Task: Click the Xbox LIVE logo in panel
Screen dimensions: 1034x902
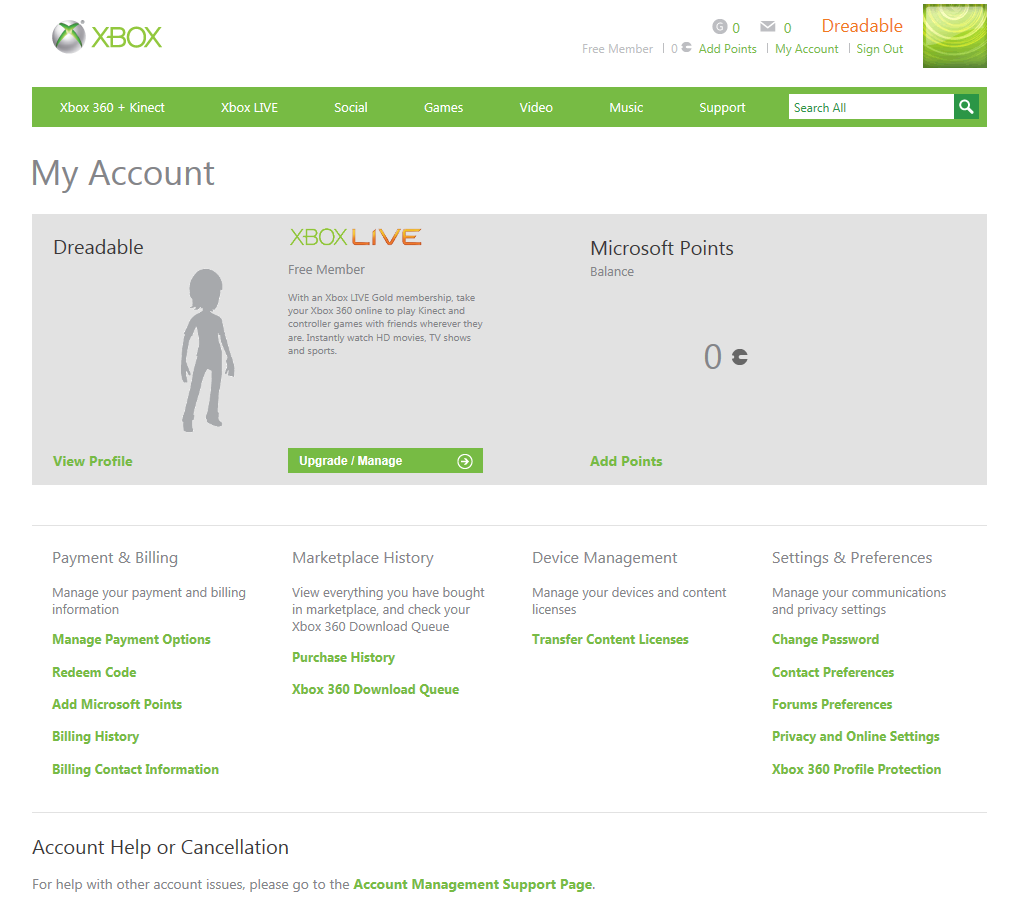Action: 355,237
